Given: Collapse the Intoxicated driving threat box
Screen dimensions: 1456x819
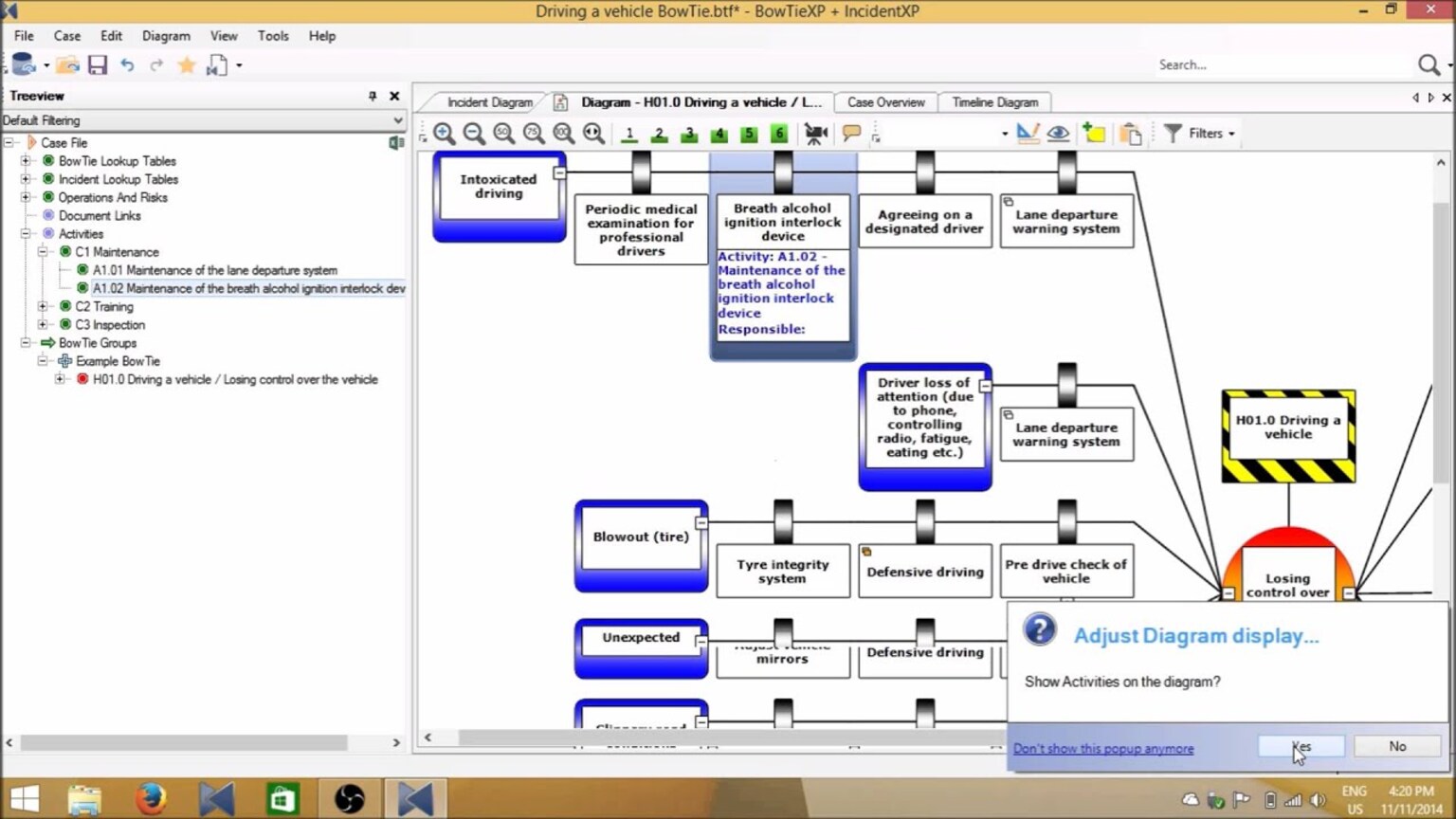Looking at the screenshot, I should point(559,173).
